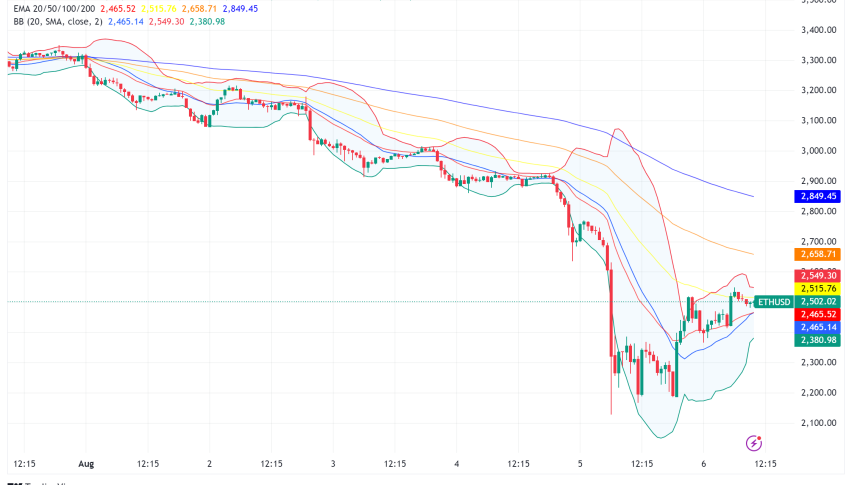Click the ETHUSD symbol tag on the chart
852x485 pixels.
tap(774, 301)
